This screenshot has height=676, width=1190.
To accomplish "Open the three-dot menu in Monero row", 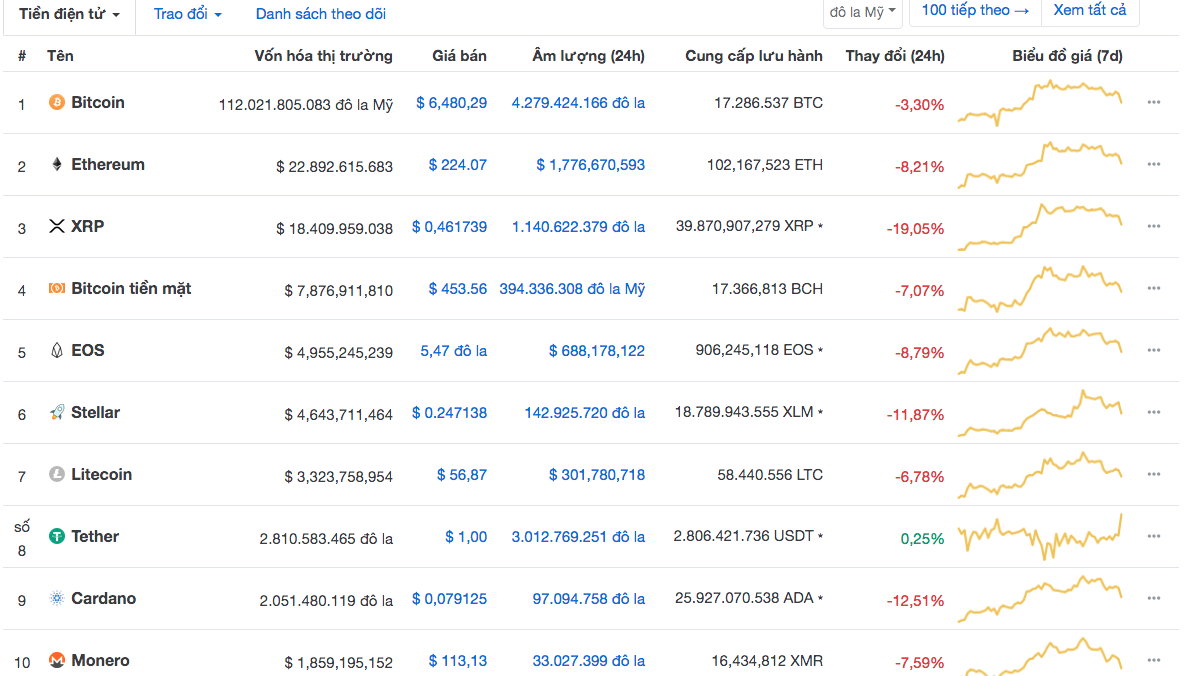I will pyautogui.click(x=1154, y=660).
